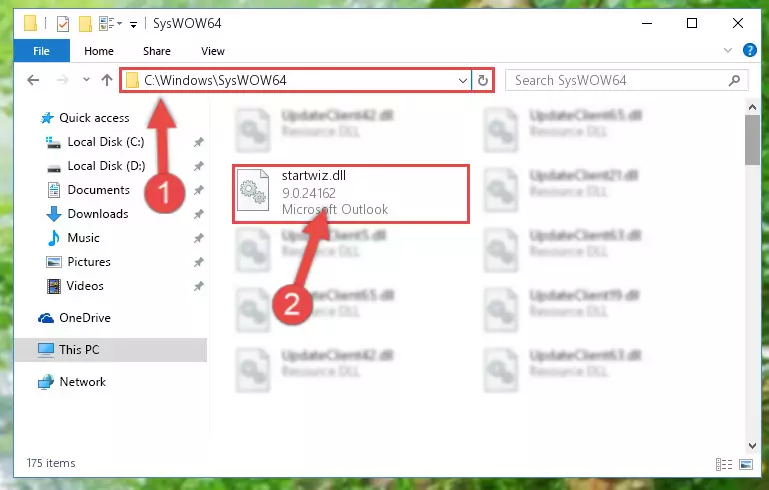This screenshot has width=769, height=490.
Task: Click the scroll down arrow of file list
Action: pyautogui.click(x=752, y=445)
